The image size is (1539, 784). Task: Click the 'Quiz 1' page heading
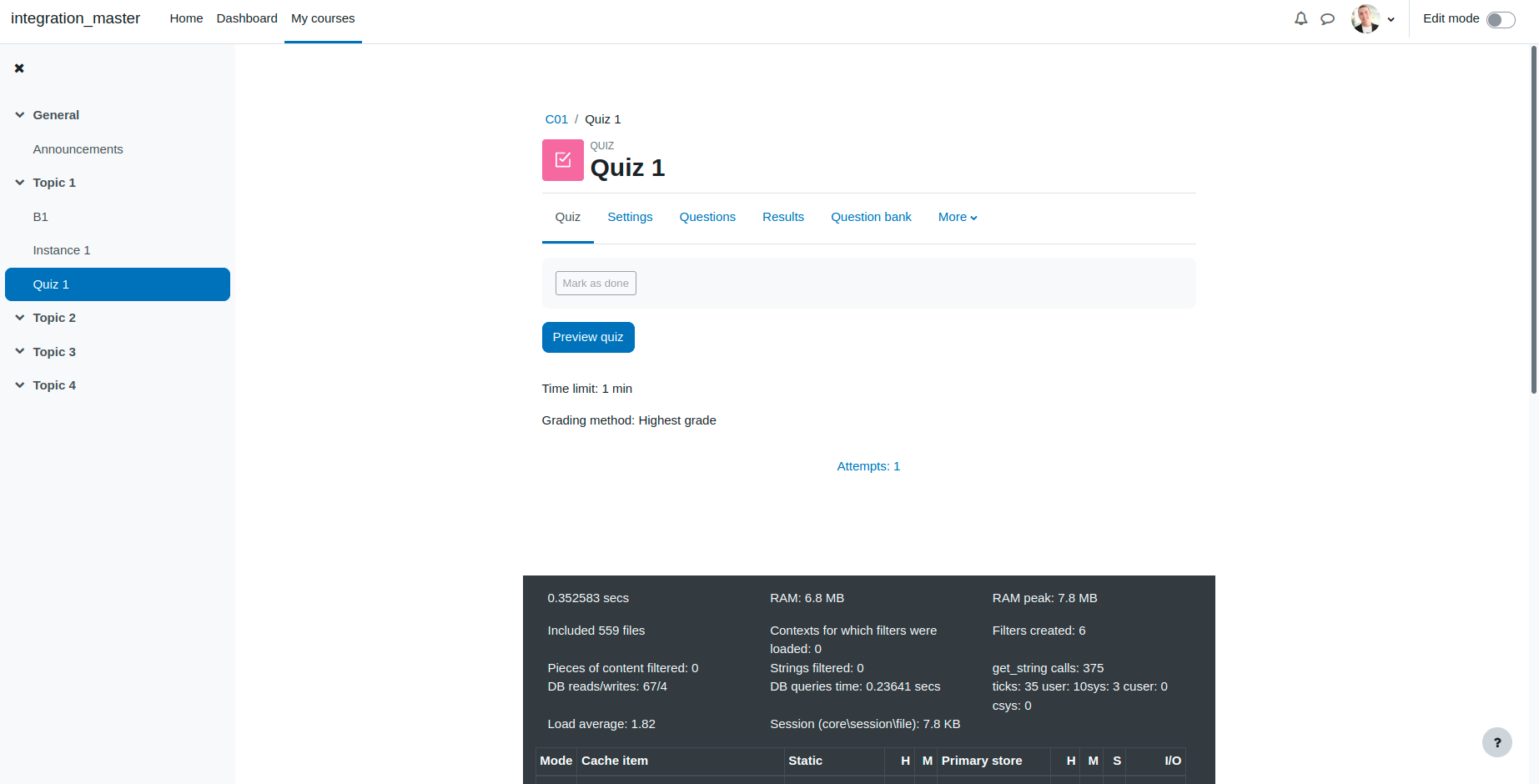627,168
